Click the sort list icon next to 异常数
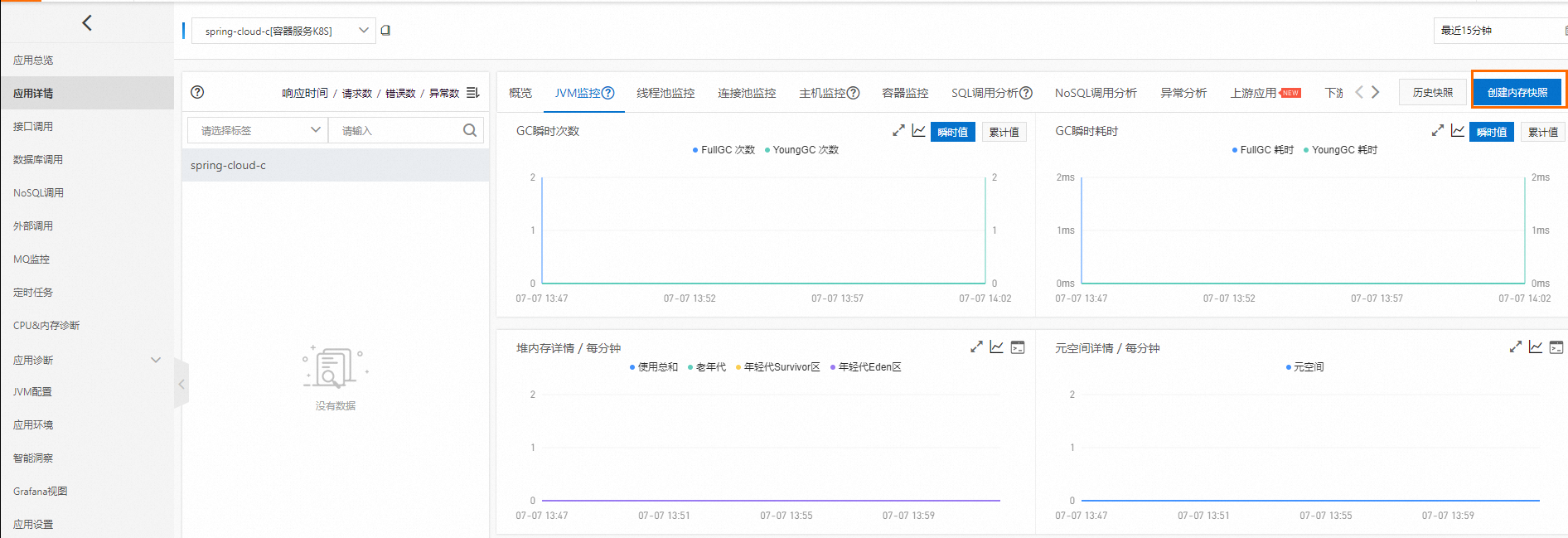Image resolution: width=1568 pixels, height=538 pixels. click(x=473, y=93)
